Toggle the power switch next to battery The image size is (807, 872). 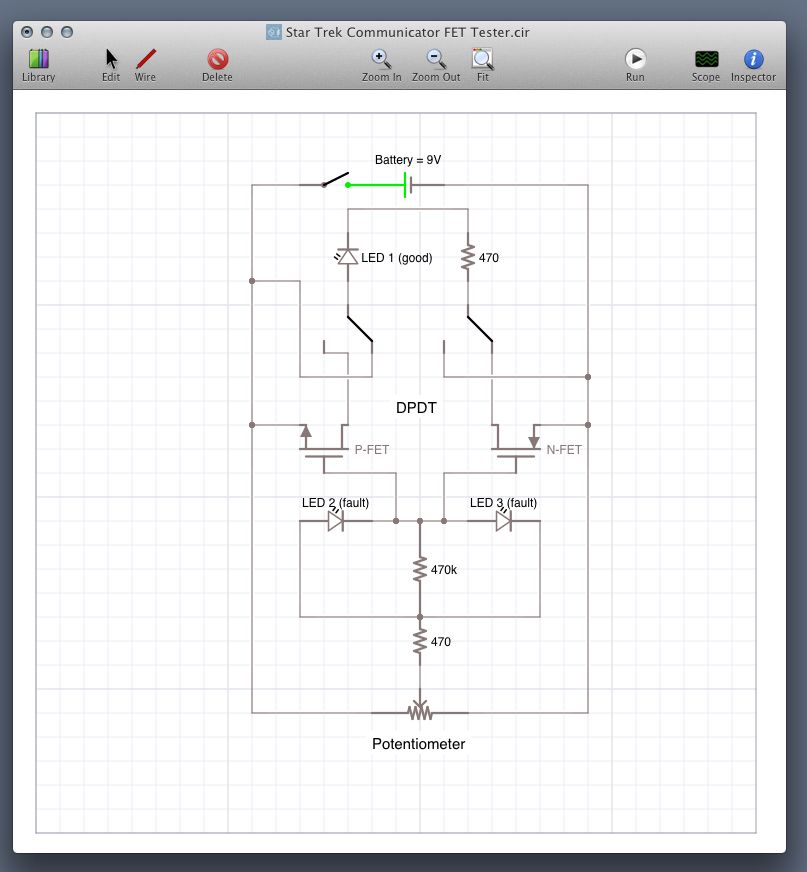pos(335,180)
